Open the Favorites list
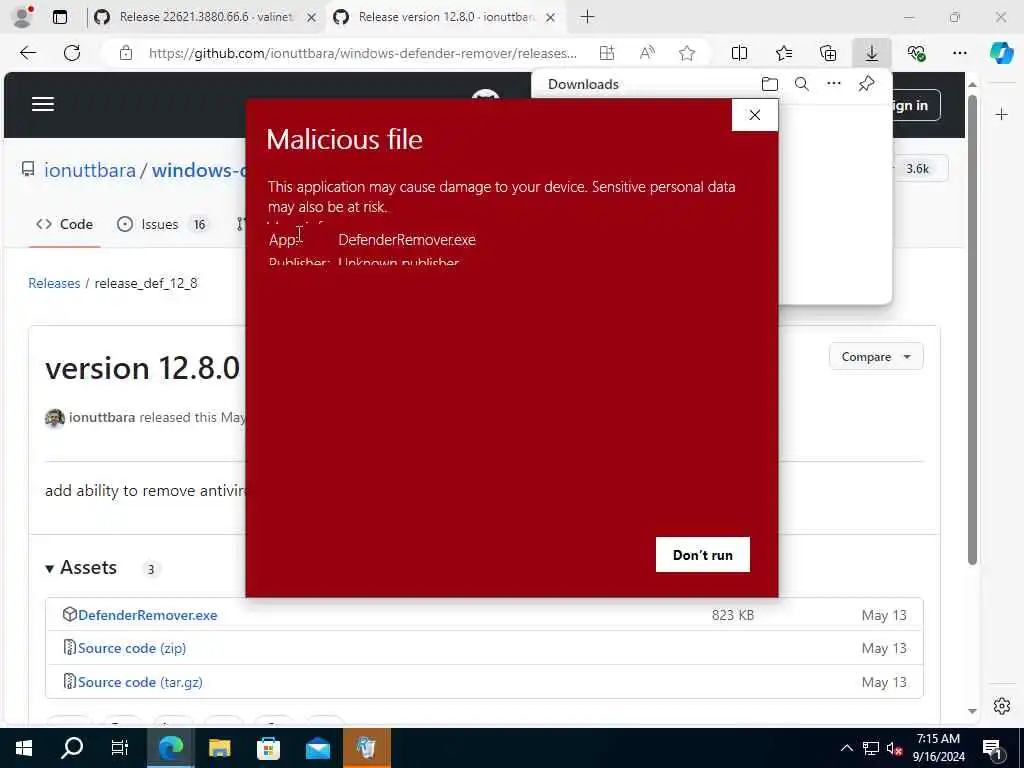Image resolution: width=1024 pixels, height=768 pixels. [x=784, y=53]
